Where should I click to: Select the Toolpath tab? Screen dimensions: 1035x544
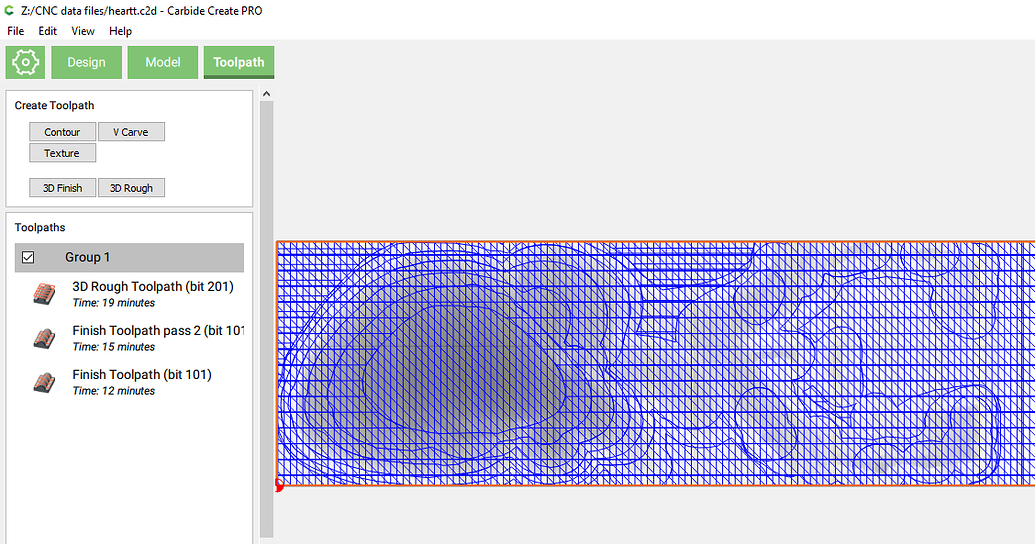click(x=239, y=63)
